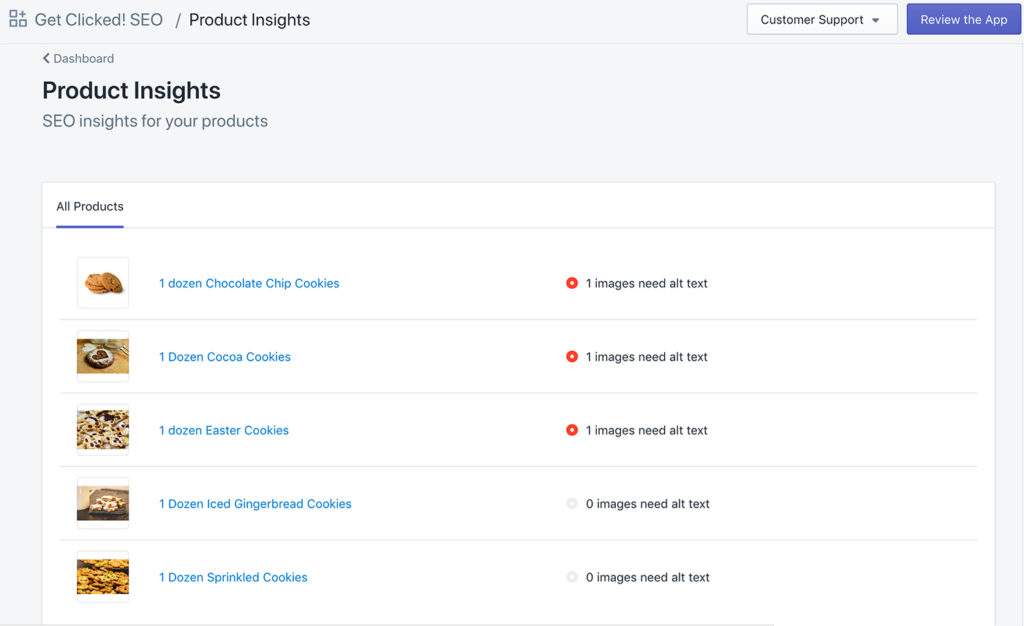Open the Get Clicked! SEO breadcrumb link
Image resolution: width=1024 pixels, height=626 pixels.
point(99,20)
